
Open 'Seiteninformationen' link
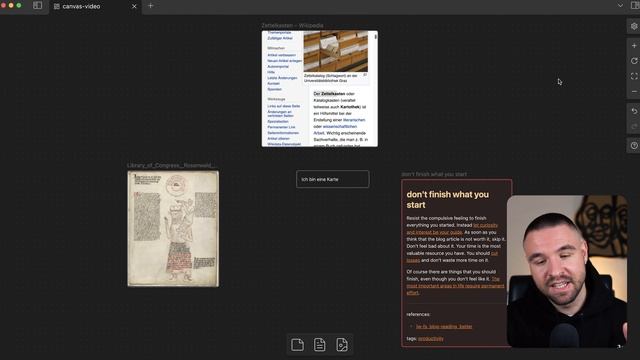(283, 133)
